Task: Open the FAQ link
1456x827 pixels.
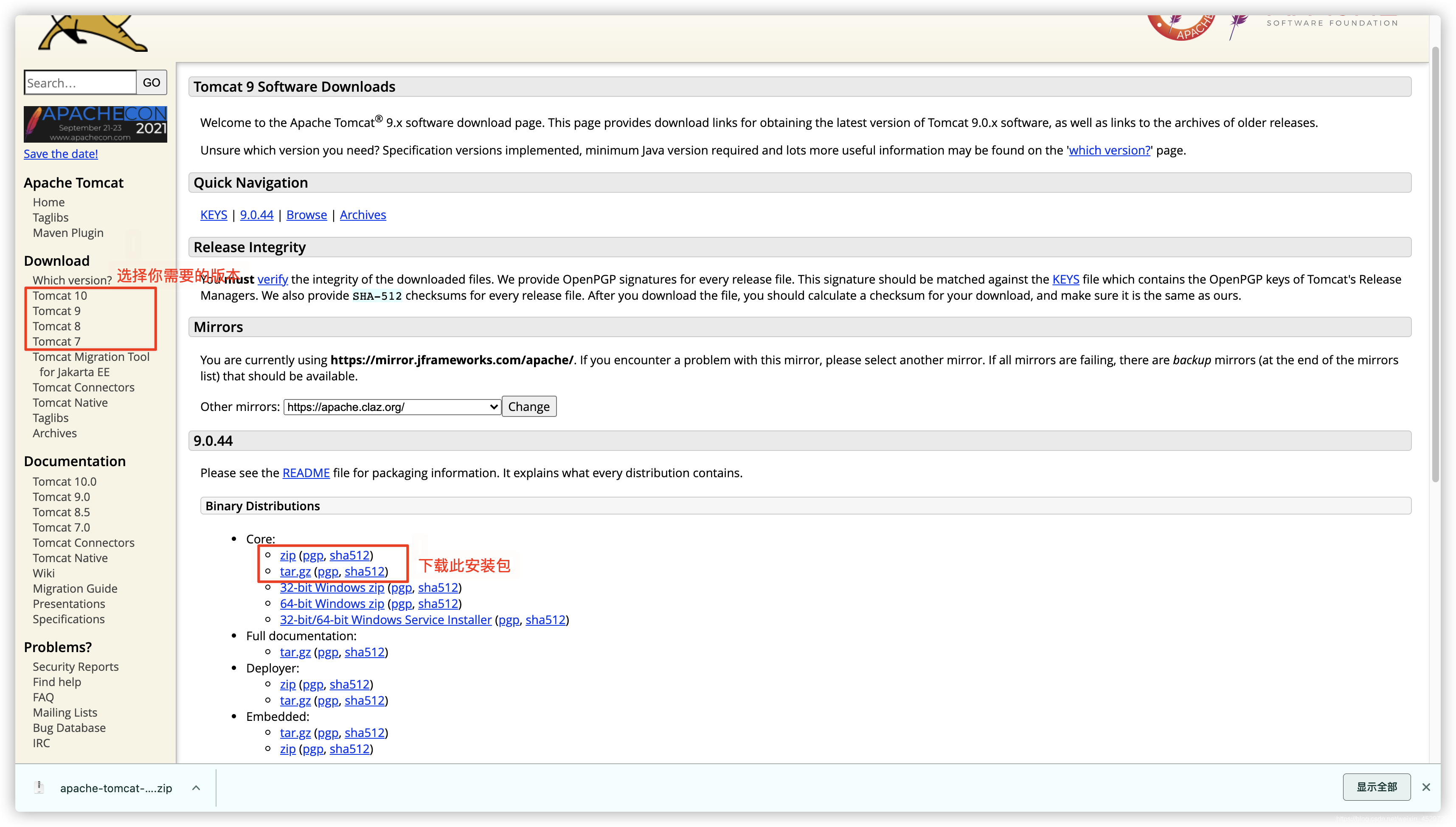Action: point(43,698)
